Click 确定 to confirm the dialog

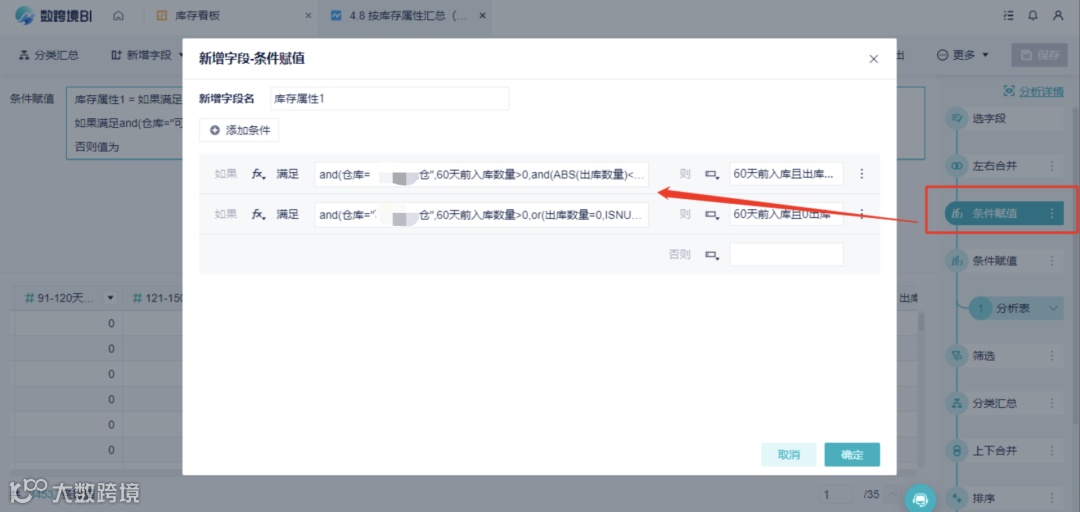pos(852,455)
